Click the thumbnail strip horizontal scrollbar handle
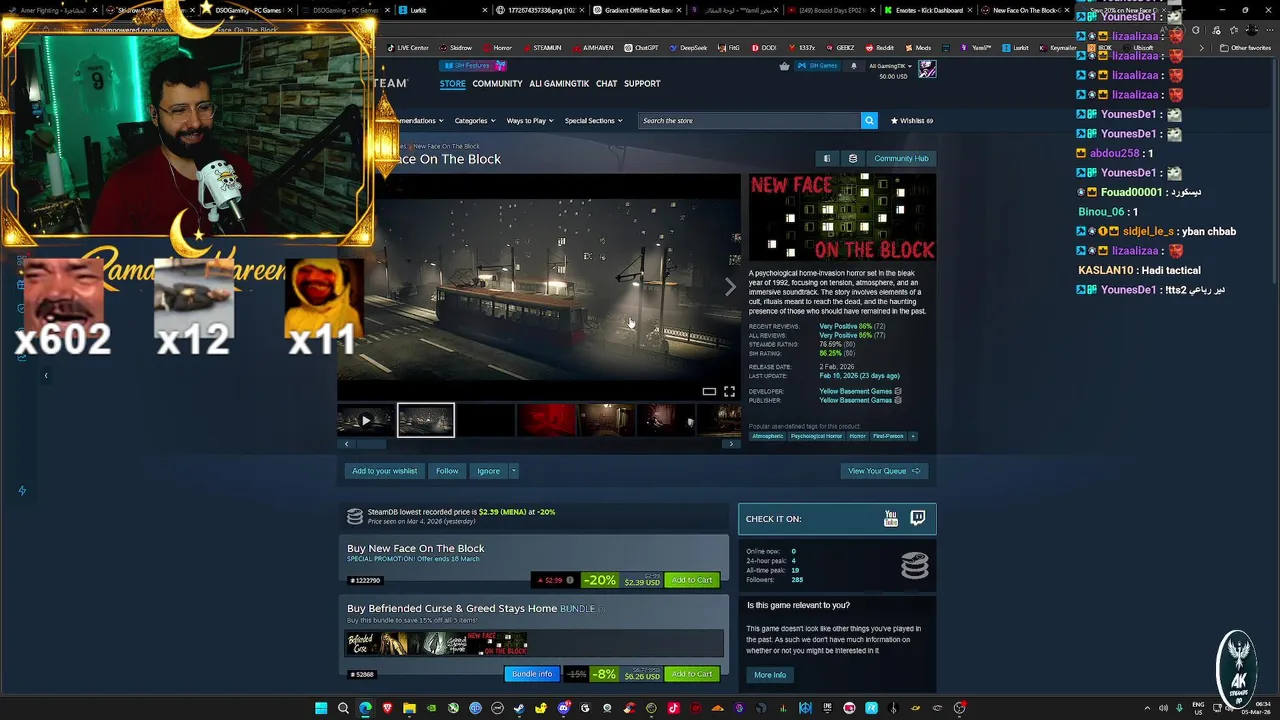The image size is (1280, 720). pyautogui.click(x=371, y=444)
